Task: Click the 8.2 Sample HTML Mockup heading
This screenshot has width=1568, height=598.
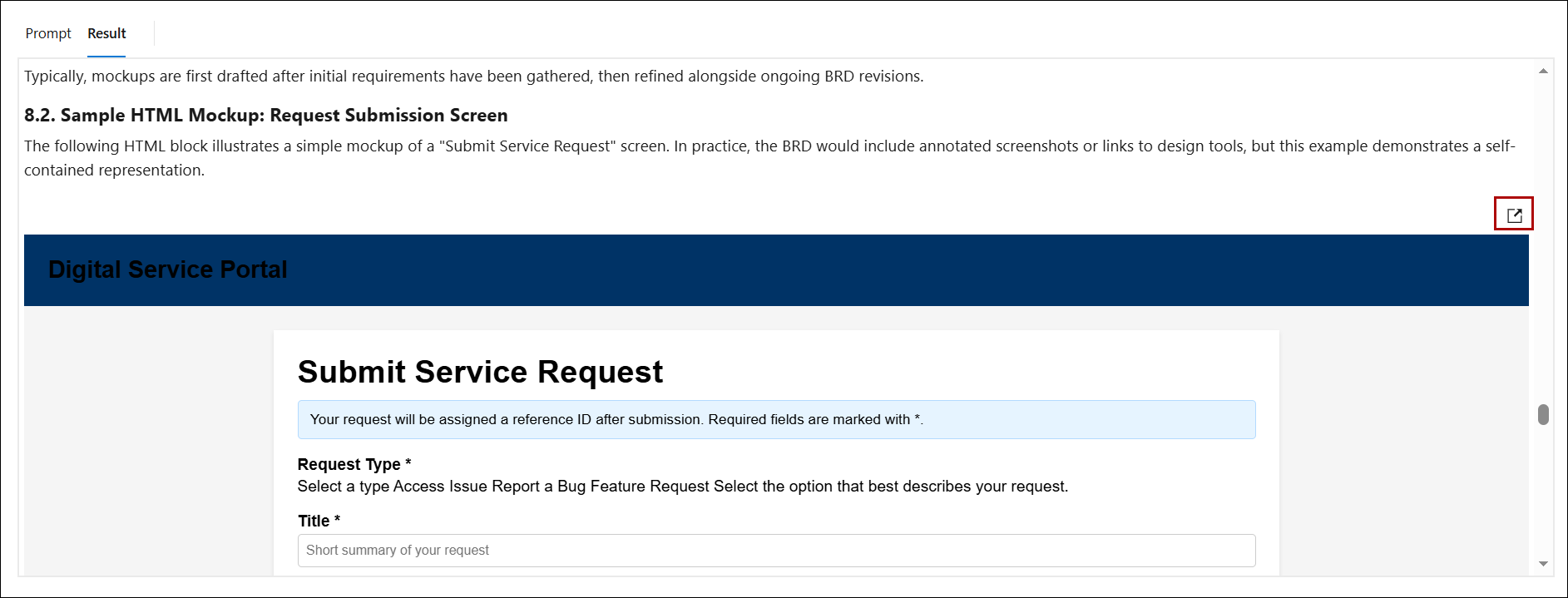Action: point(265,115)
